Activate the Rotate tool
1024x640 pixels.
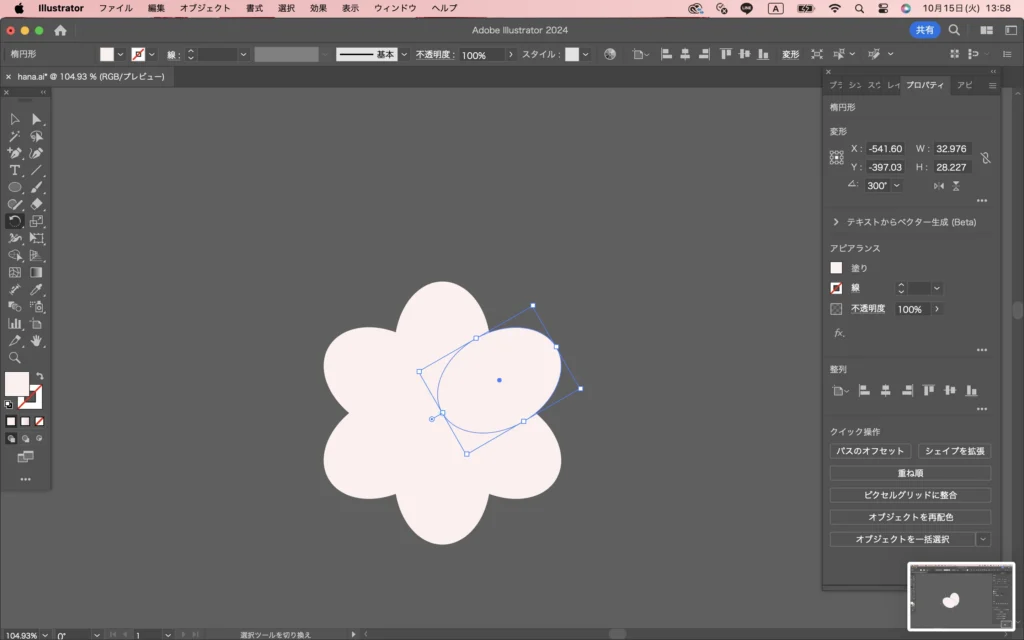coord(15,221)
